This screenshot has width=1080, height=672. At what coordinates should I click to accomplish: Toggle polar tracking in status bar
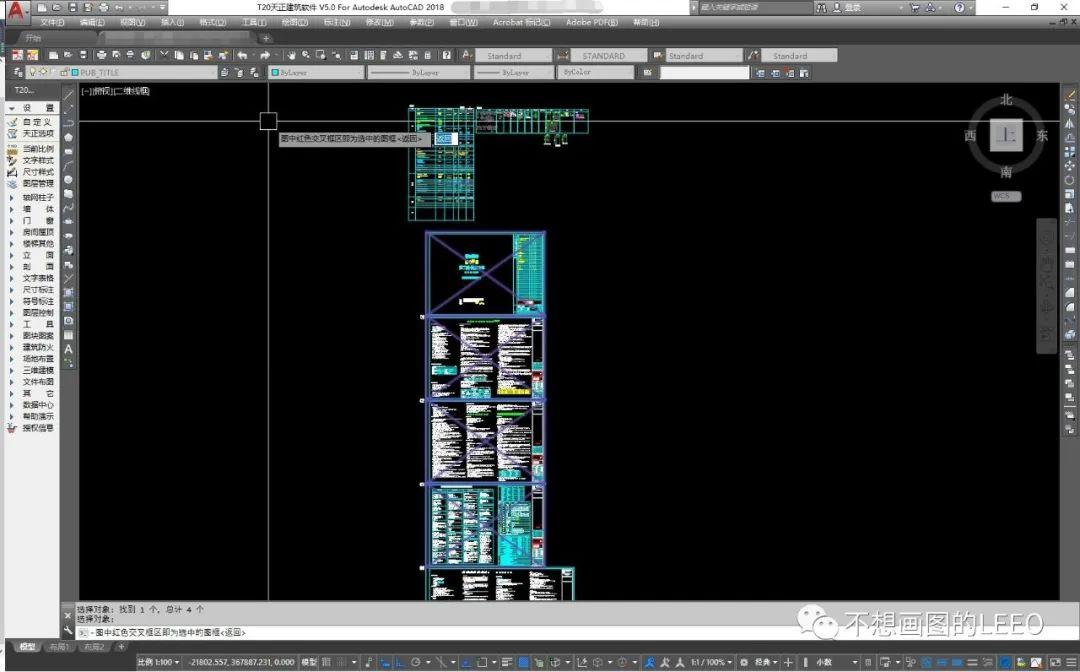click(415, 662)
